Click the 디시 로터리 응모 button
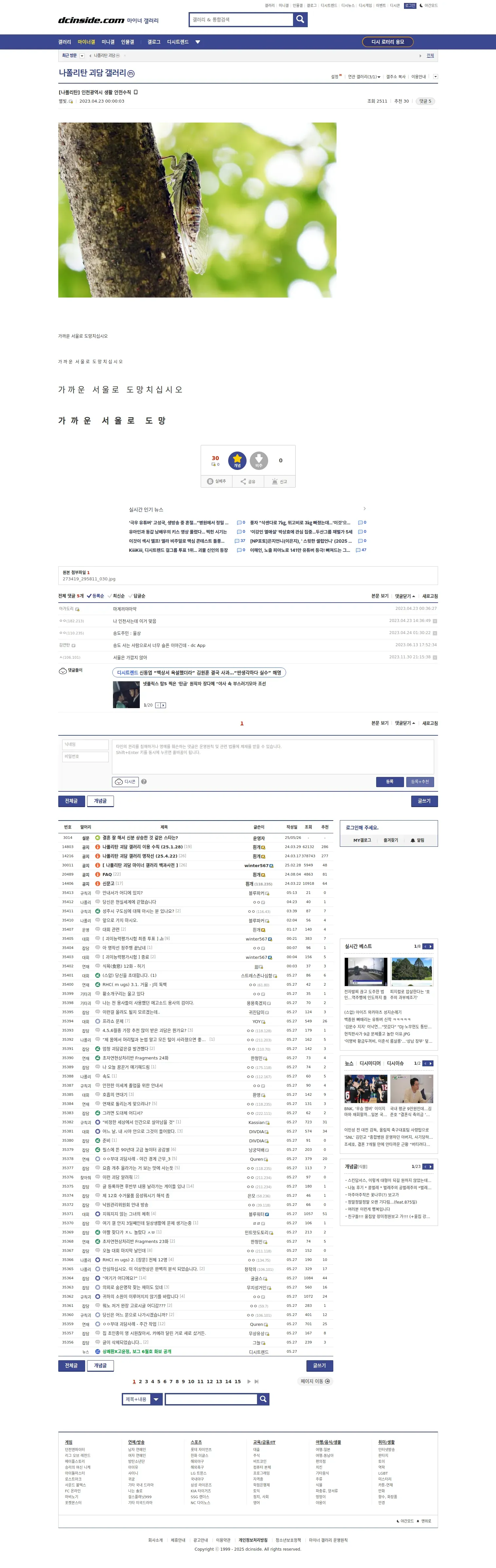Image resolution: width=496 pixels, height=1568 pixels. pyautogui.click(x=388, y=42)
